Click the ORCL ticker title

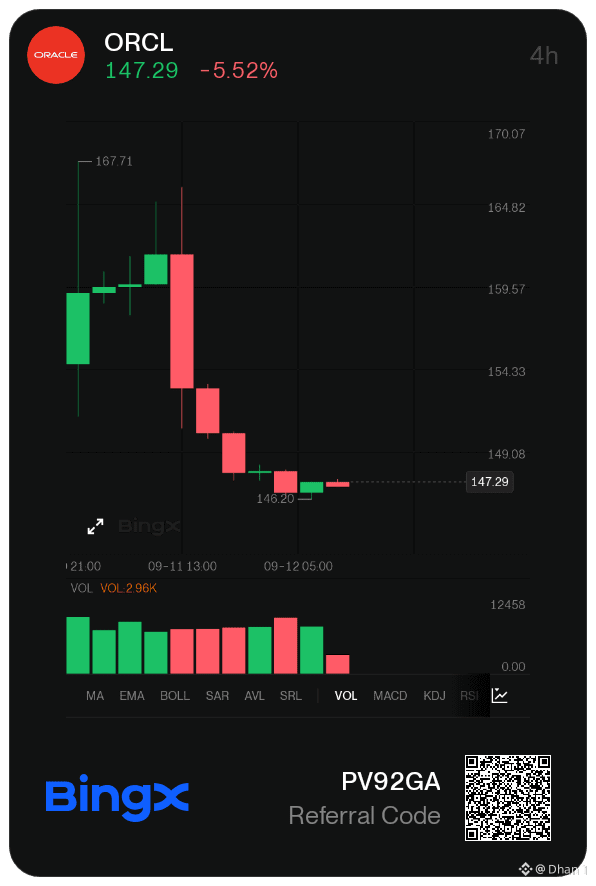click(x=138, y=42)
